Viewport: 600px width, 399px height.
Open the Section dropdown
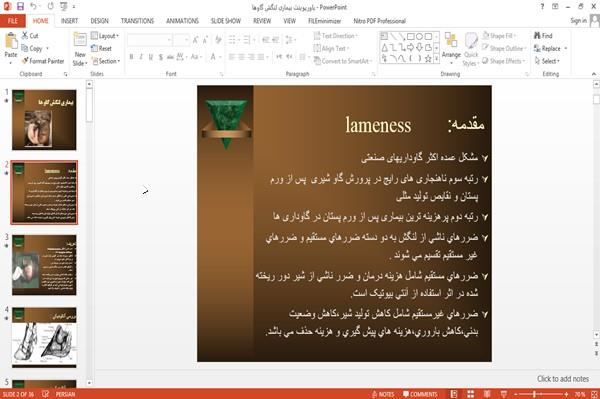106,61
